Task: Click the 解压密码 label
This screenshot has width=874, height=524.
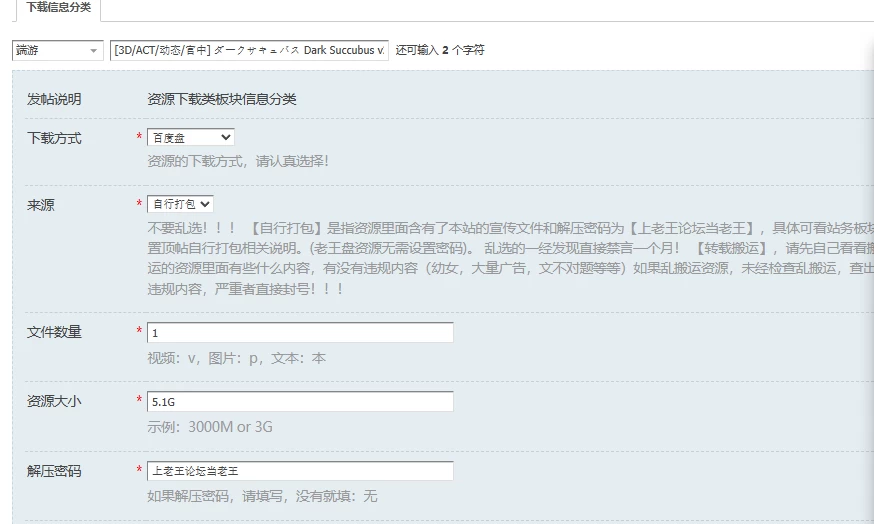Action: tap(54, 472)
